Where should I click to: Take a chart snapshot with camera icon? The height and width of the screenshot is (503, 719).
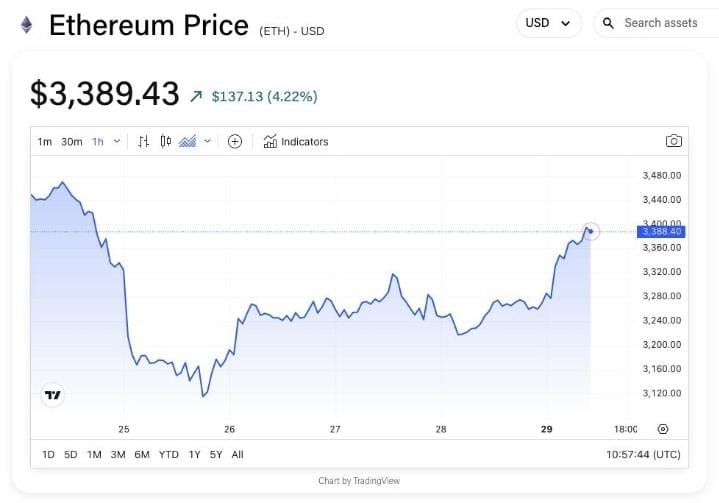(x=674, y=141)
